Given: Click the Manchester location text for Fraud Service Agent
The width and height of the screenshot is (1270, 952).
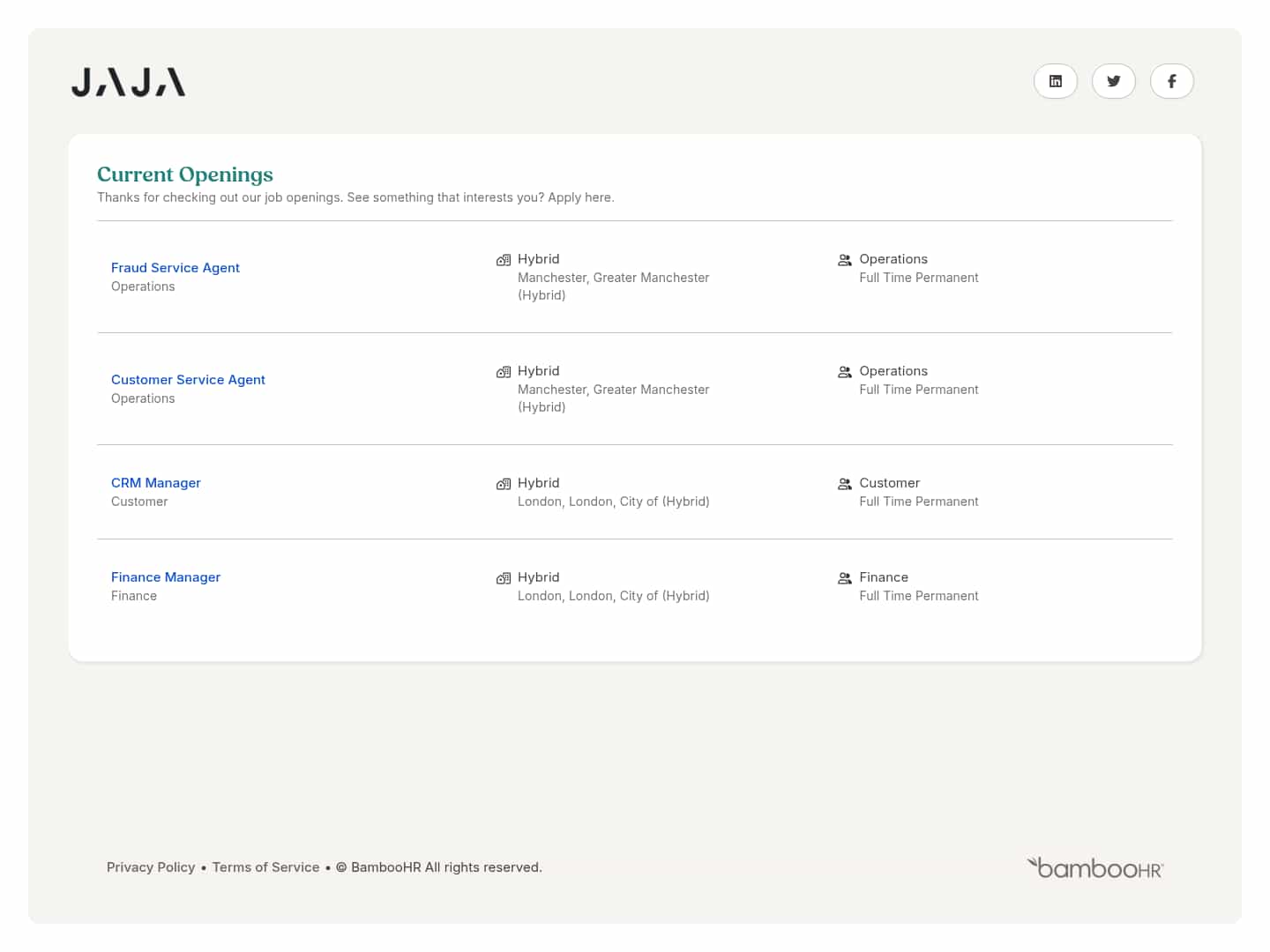Looking at the screenshot, I should click(614, 278).
